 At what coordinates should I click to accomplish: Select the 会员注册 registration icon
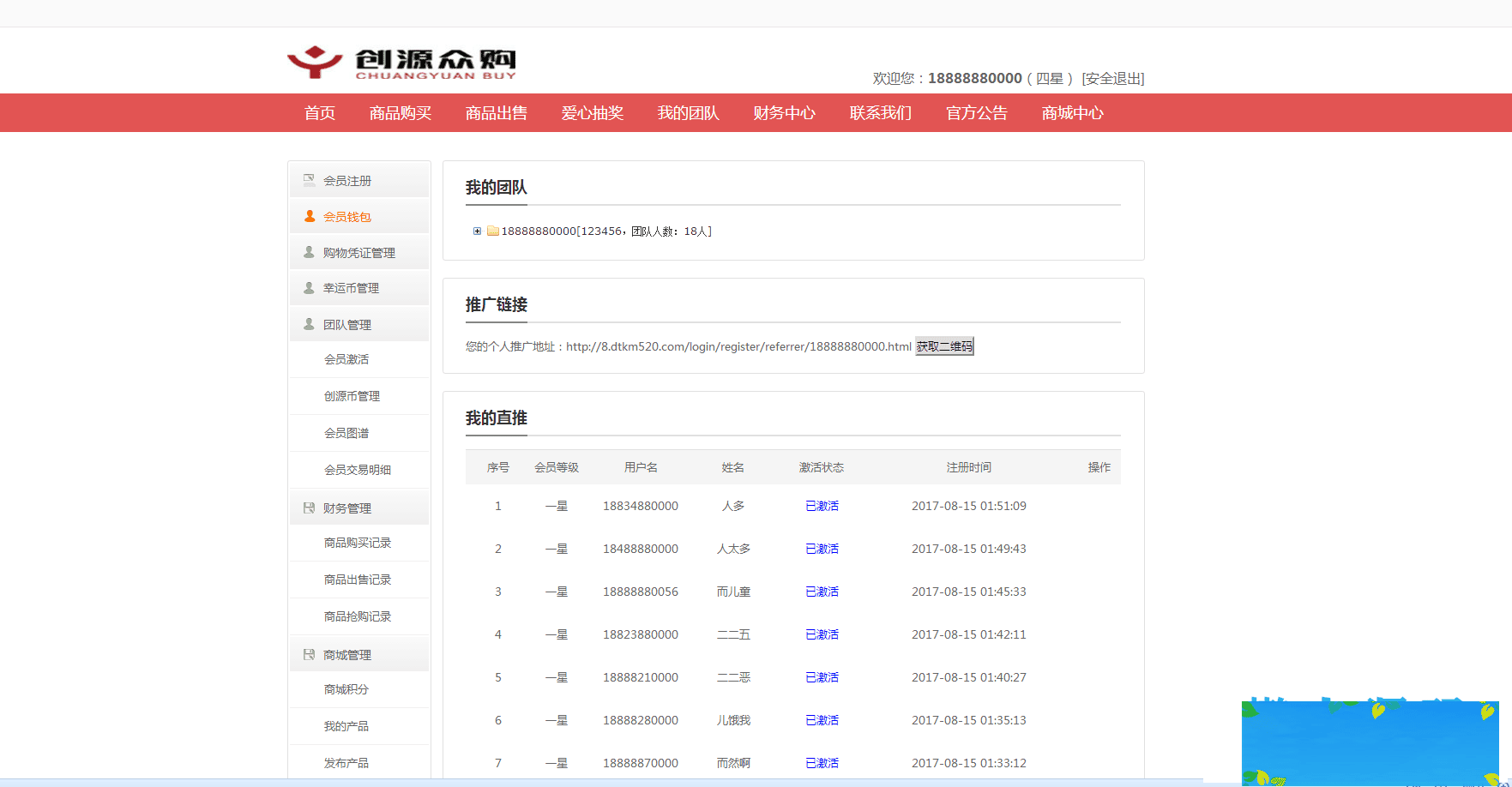[x=310, y=180]
